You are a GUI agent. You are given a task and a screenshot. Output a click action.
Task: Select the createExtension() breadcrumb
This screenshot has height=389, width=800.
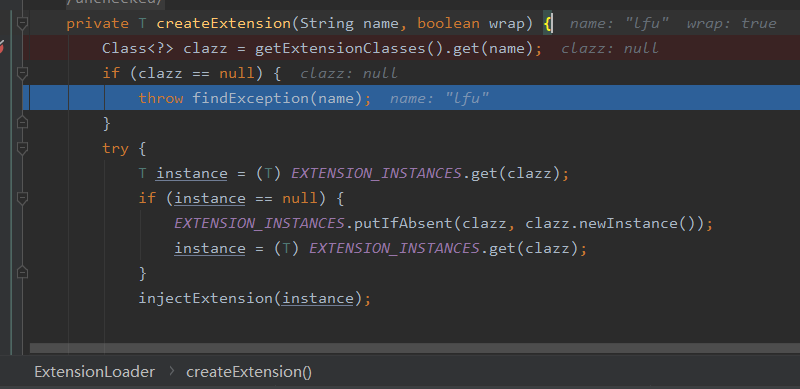coord(249,372)
